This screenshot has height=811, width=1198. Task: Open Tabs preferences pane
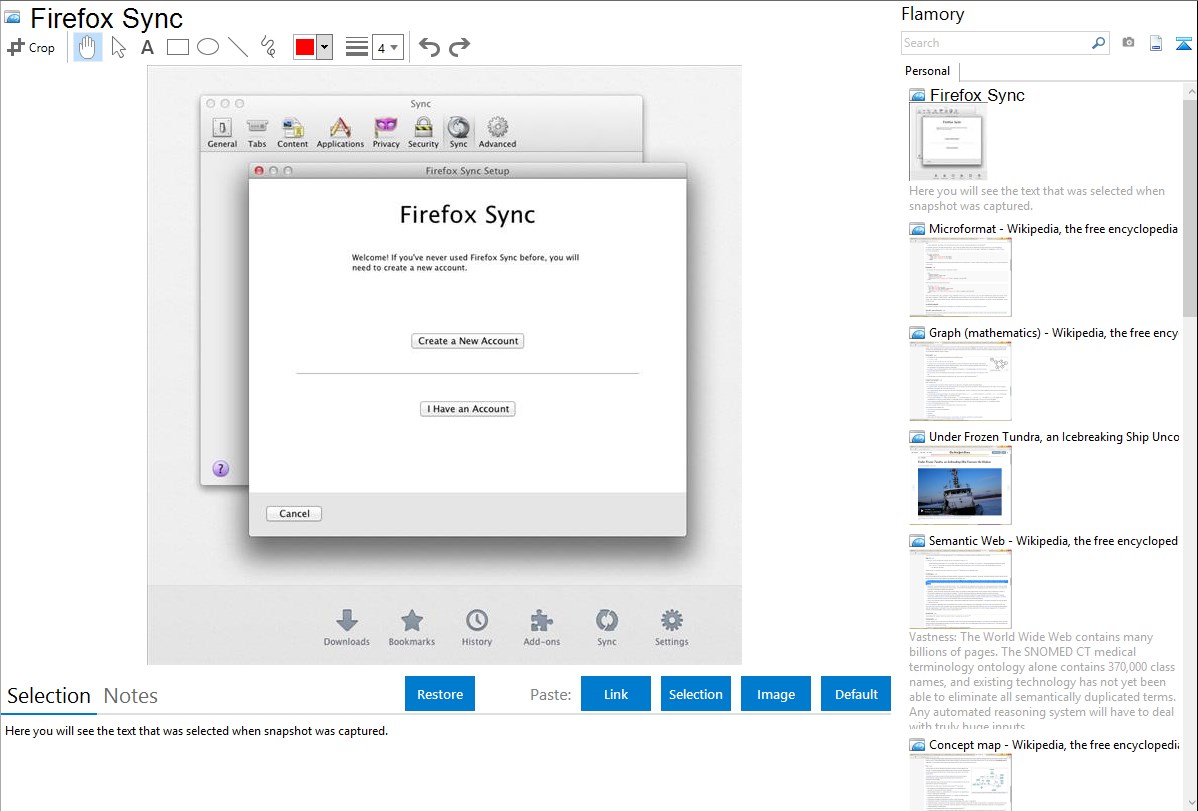[257, 132]
